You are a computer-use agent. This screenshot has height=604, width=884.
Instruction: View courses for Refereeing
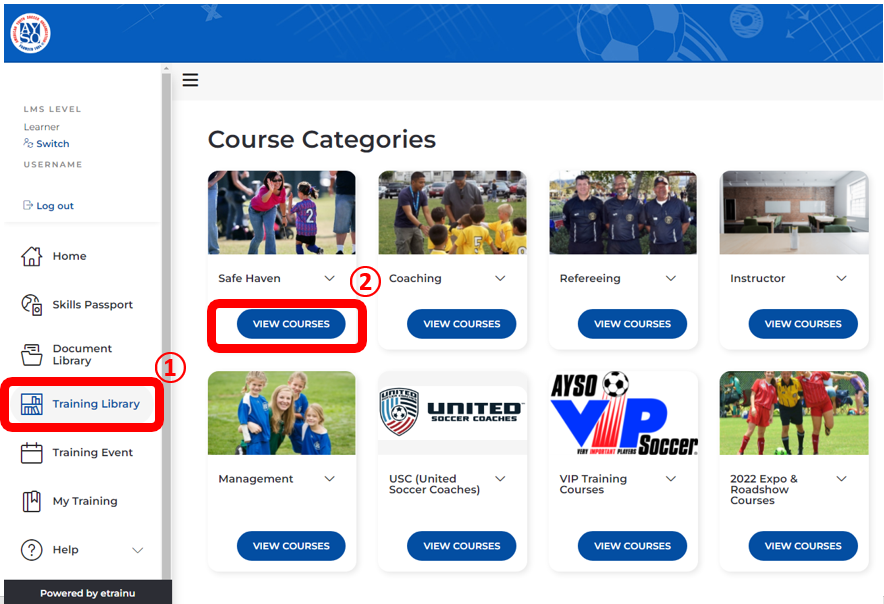tap(633, 324)
